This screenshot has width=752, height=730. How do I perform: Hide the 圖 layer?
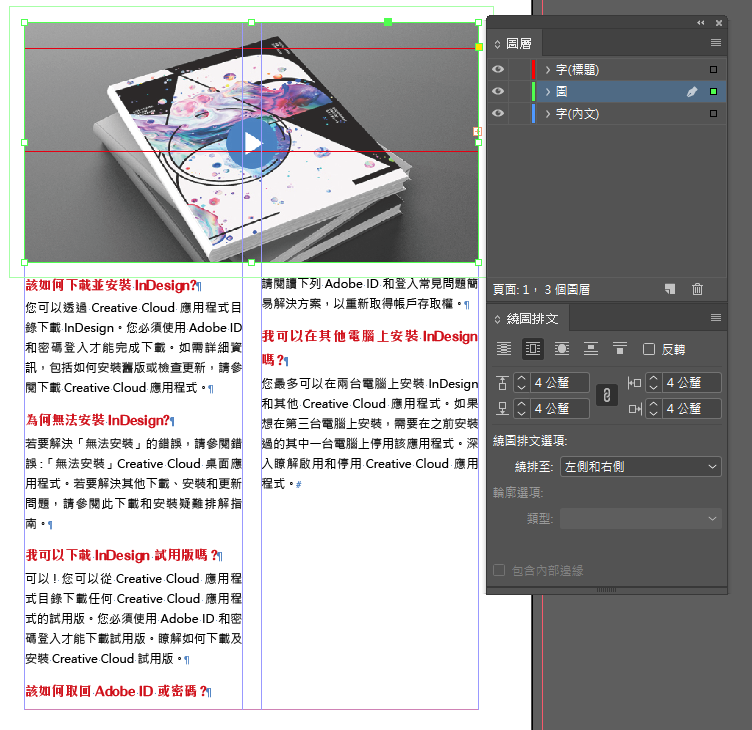pyautogui.click(x=498, y=92)
